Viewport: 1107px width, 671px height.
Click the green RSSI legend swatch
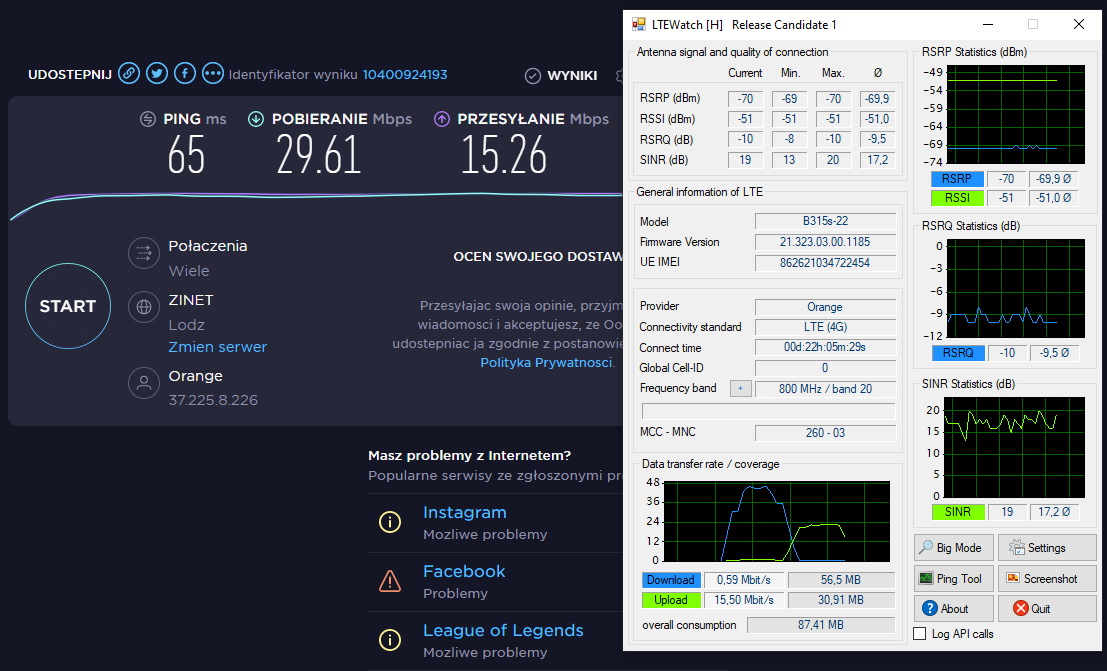[957, 198]
